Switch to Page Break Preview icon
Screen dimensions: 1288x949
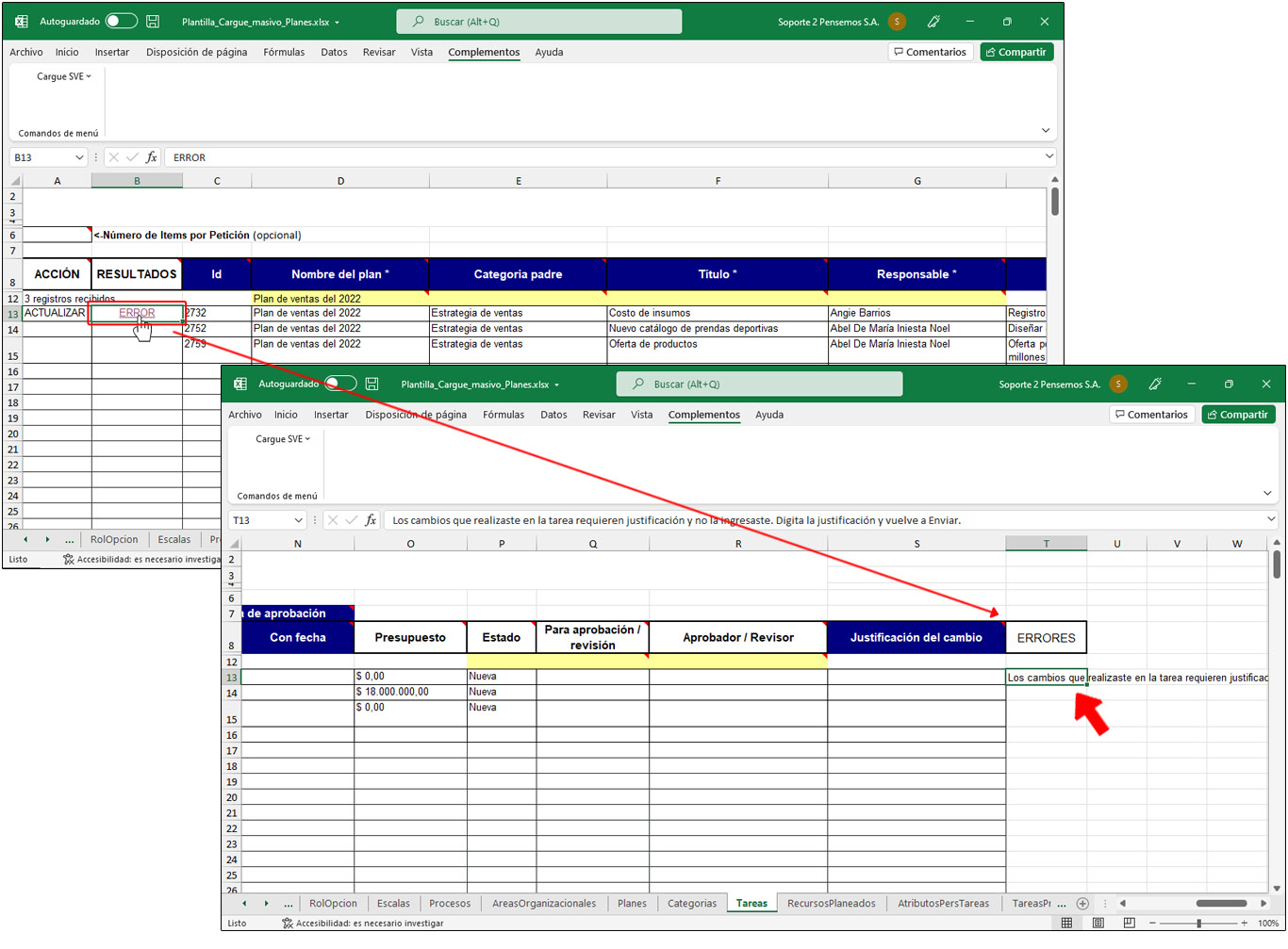pyautogui.click(x=1130, y=923)
